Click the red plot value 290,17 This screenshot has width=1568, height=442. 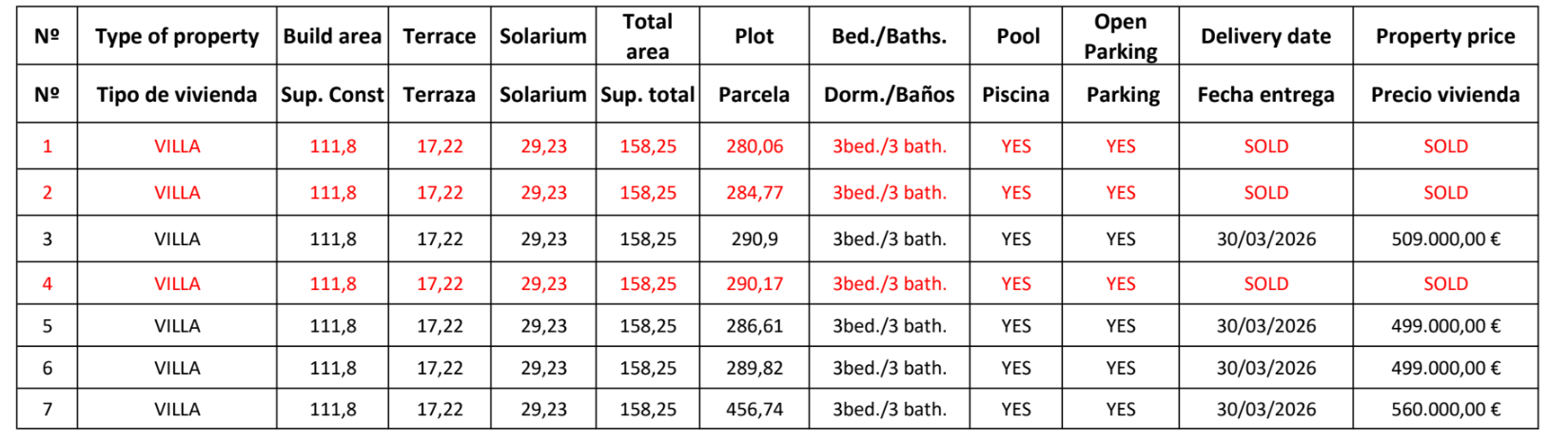pos(755,284)
